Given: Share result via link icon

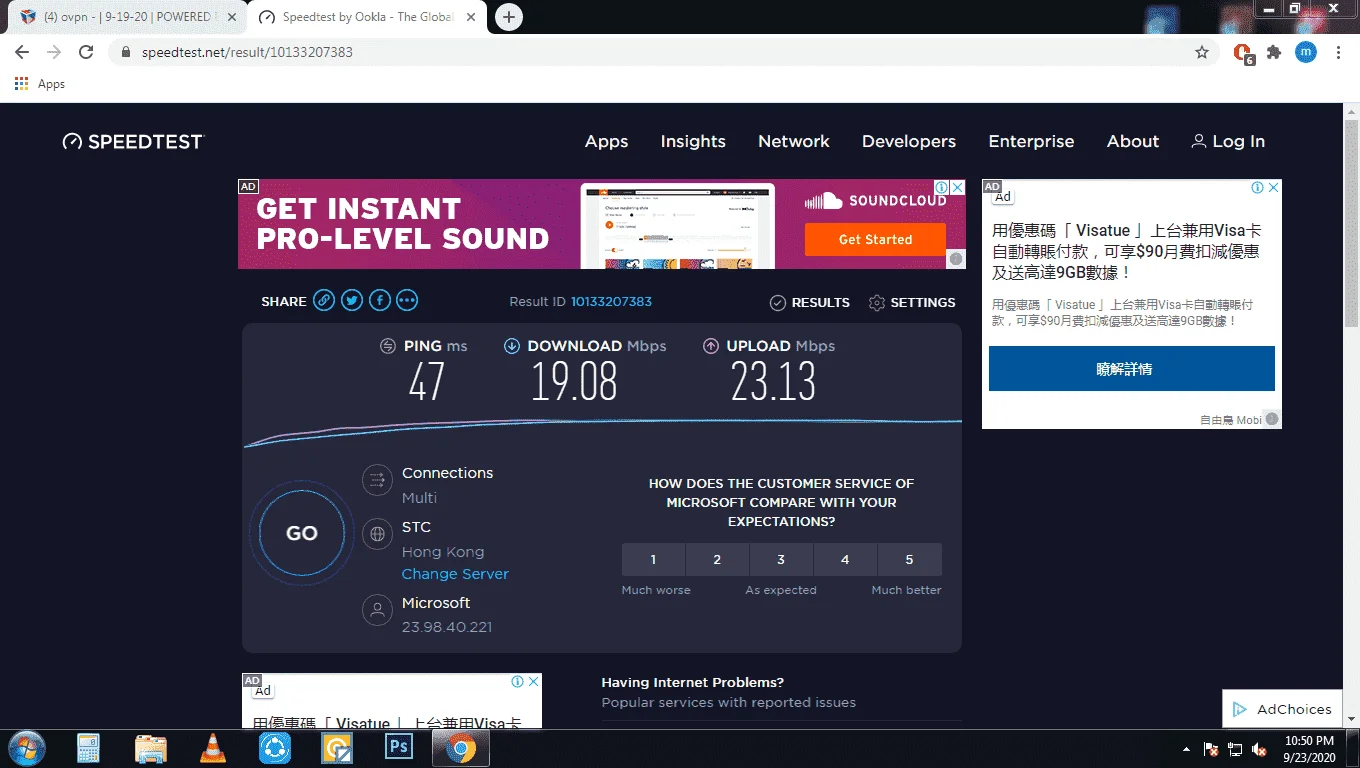Looking at the screenshot, I should (x=324, y=301).
